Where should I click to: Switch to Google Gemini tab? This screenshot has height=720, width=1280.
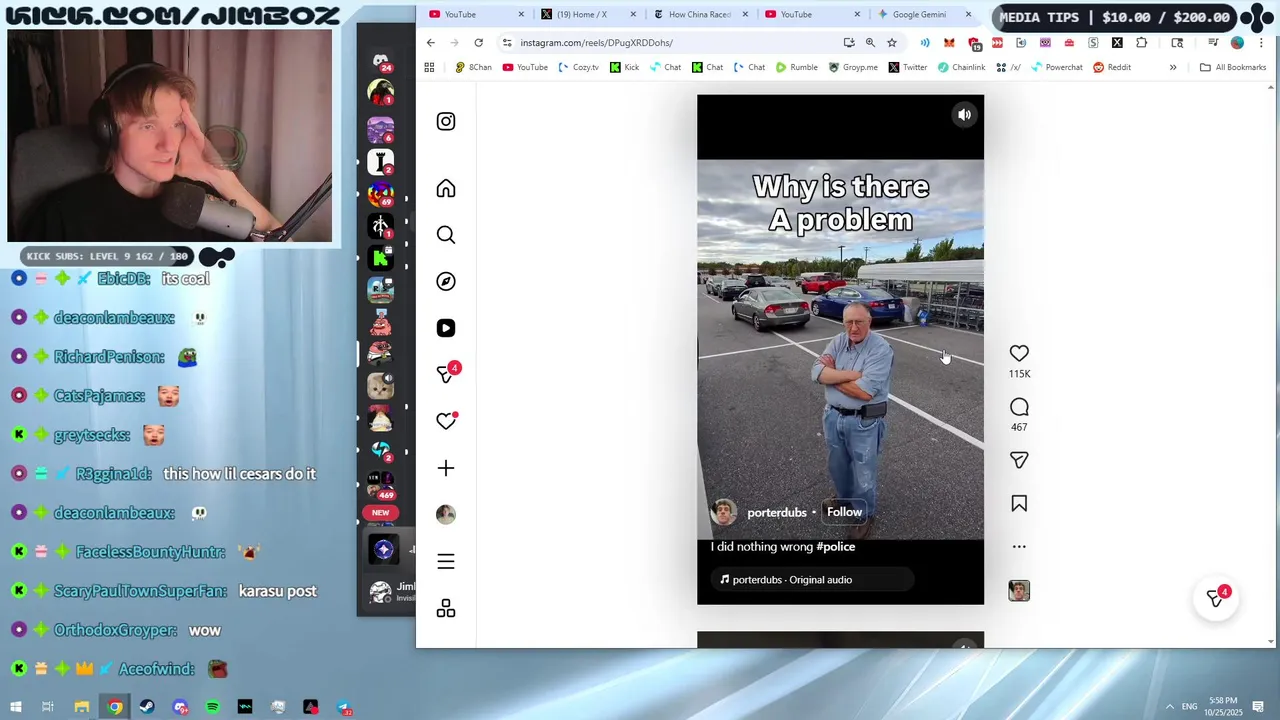(x=918, y=14)
